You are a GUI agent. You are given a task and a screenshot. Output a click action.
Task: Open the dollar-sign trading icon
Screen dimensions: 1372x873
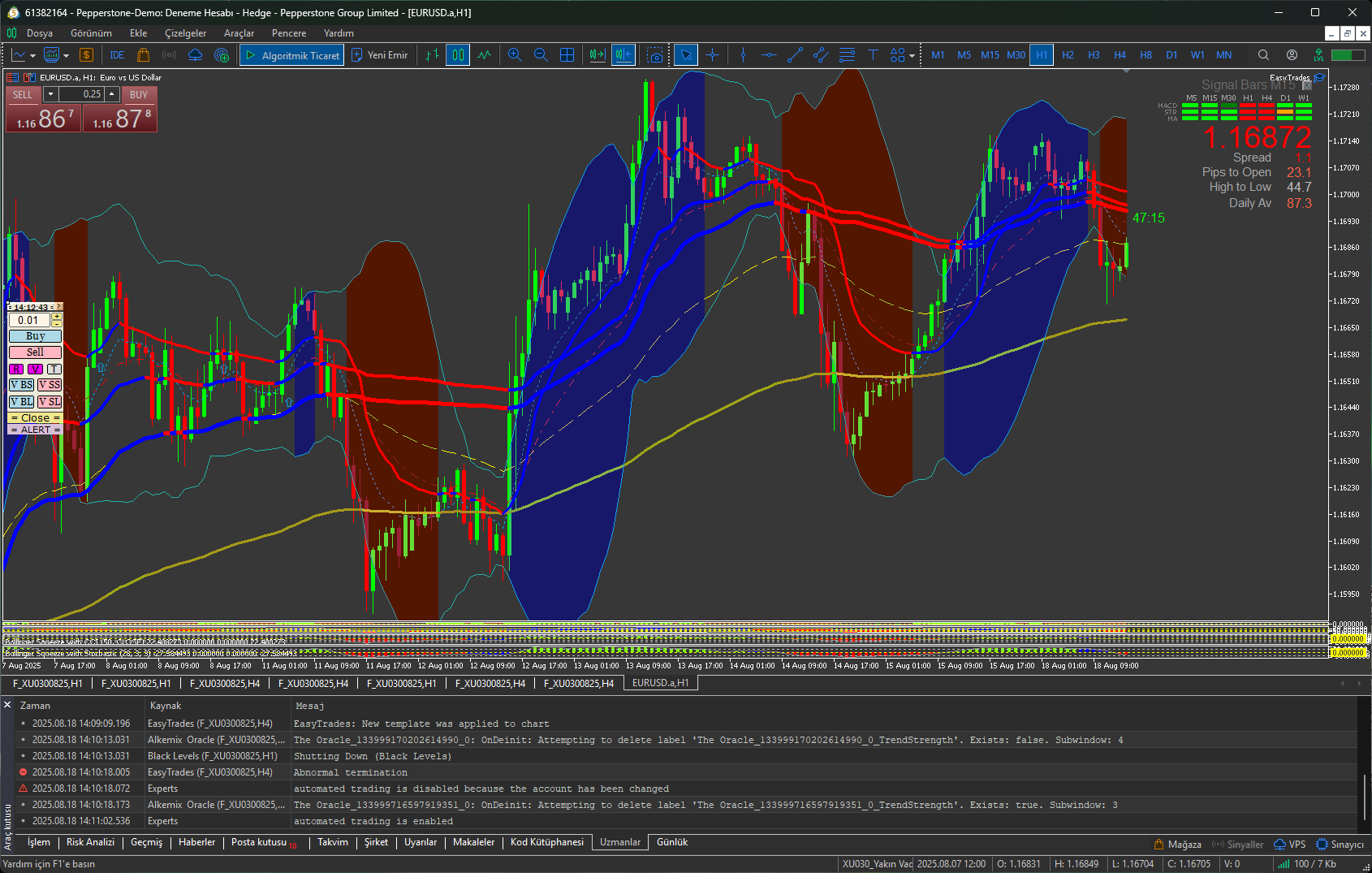[x=86, y=55]
